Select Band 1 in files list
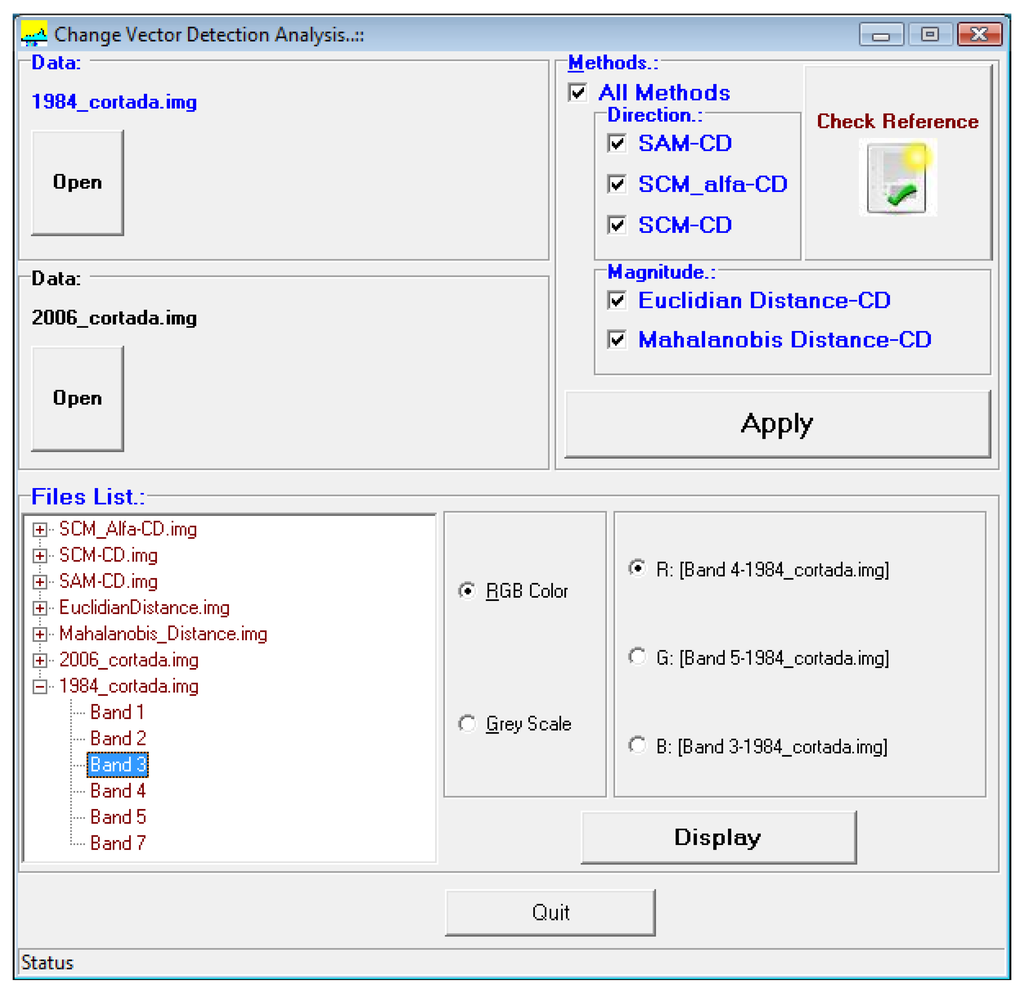Screen dimensions: 1024x993 pos(117,712)
